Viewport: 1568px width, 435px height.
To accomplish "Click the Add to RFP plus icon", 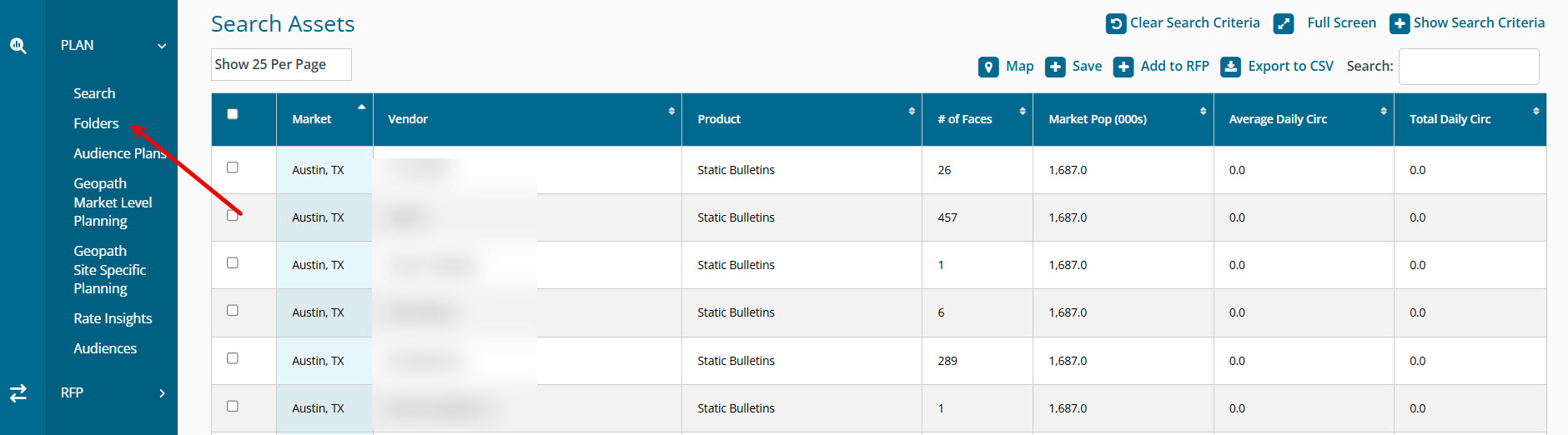I will 1123,67.
